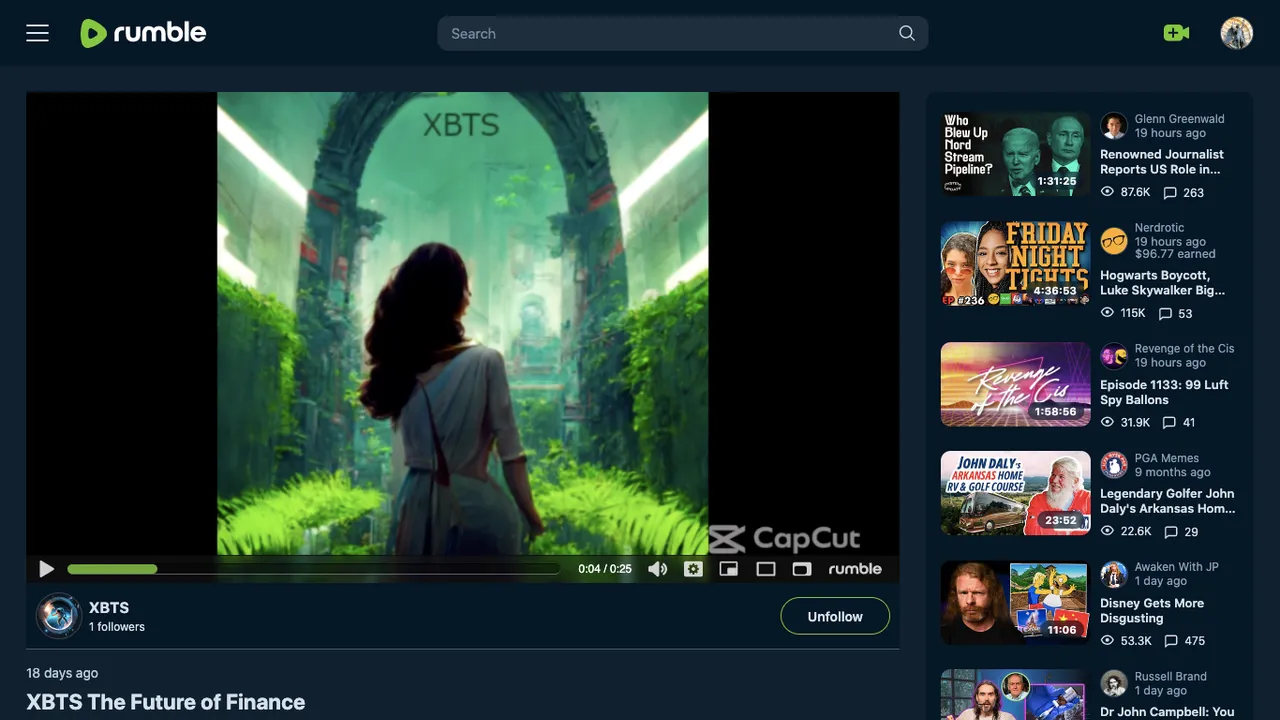Image resolution: width=1280 pixels, height=720 pixels.
Task: Focus the Search input field
Action: tap(682, 33)
